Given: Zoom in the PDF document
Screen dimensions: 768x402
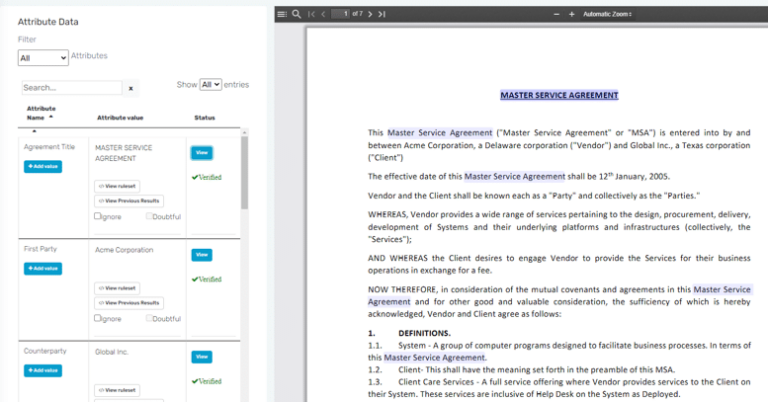Looking at the screenshot, I should (572, 14).
